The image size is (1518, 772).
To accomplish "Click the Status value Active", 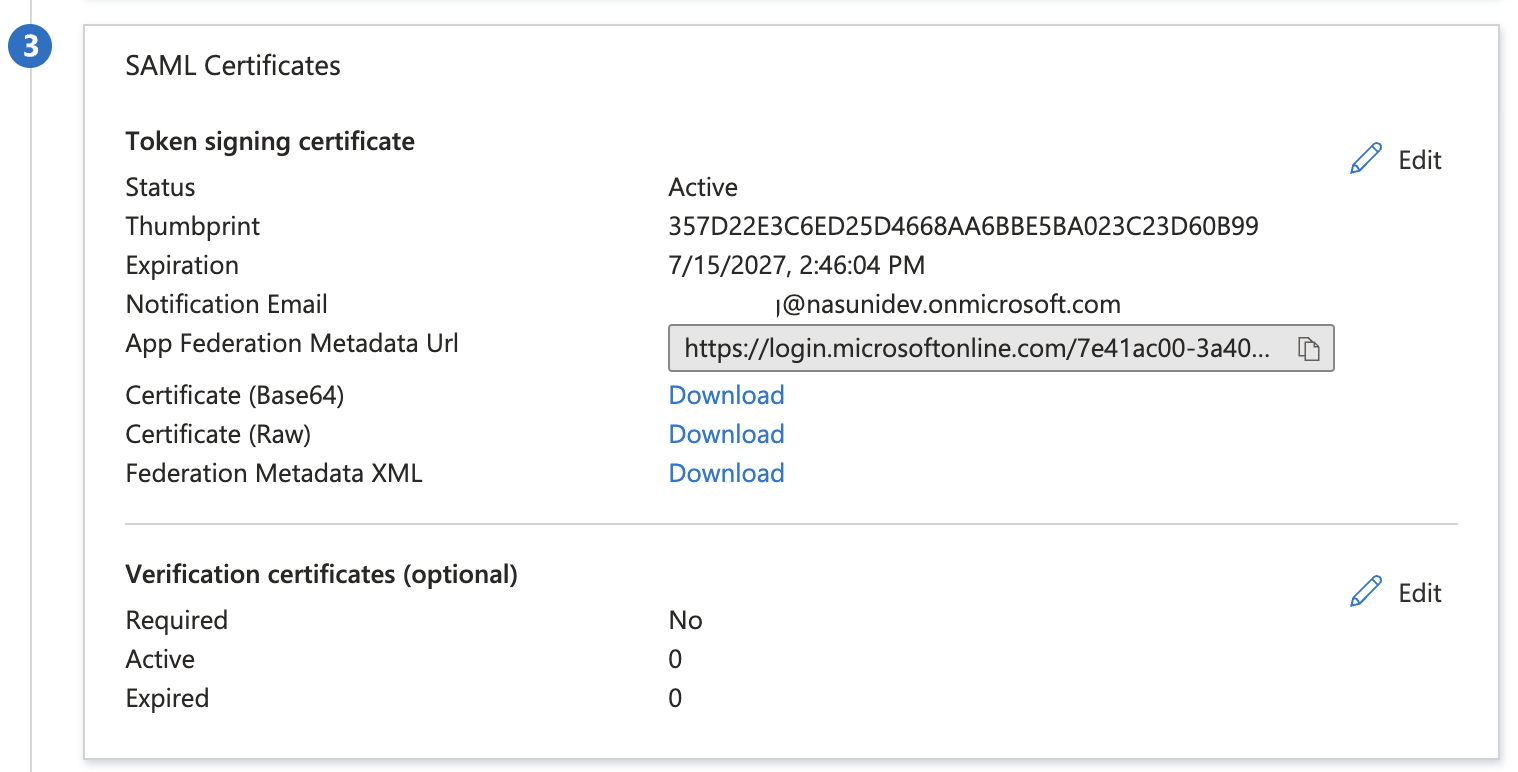I will pyautogui.click(x=703, y=187).
